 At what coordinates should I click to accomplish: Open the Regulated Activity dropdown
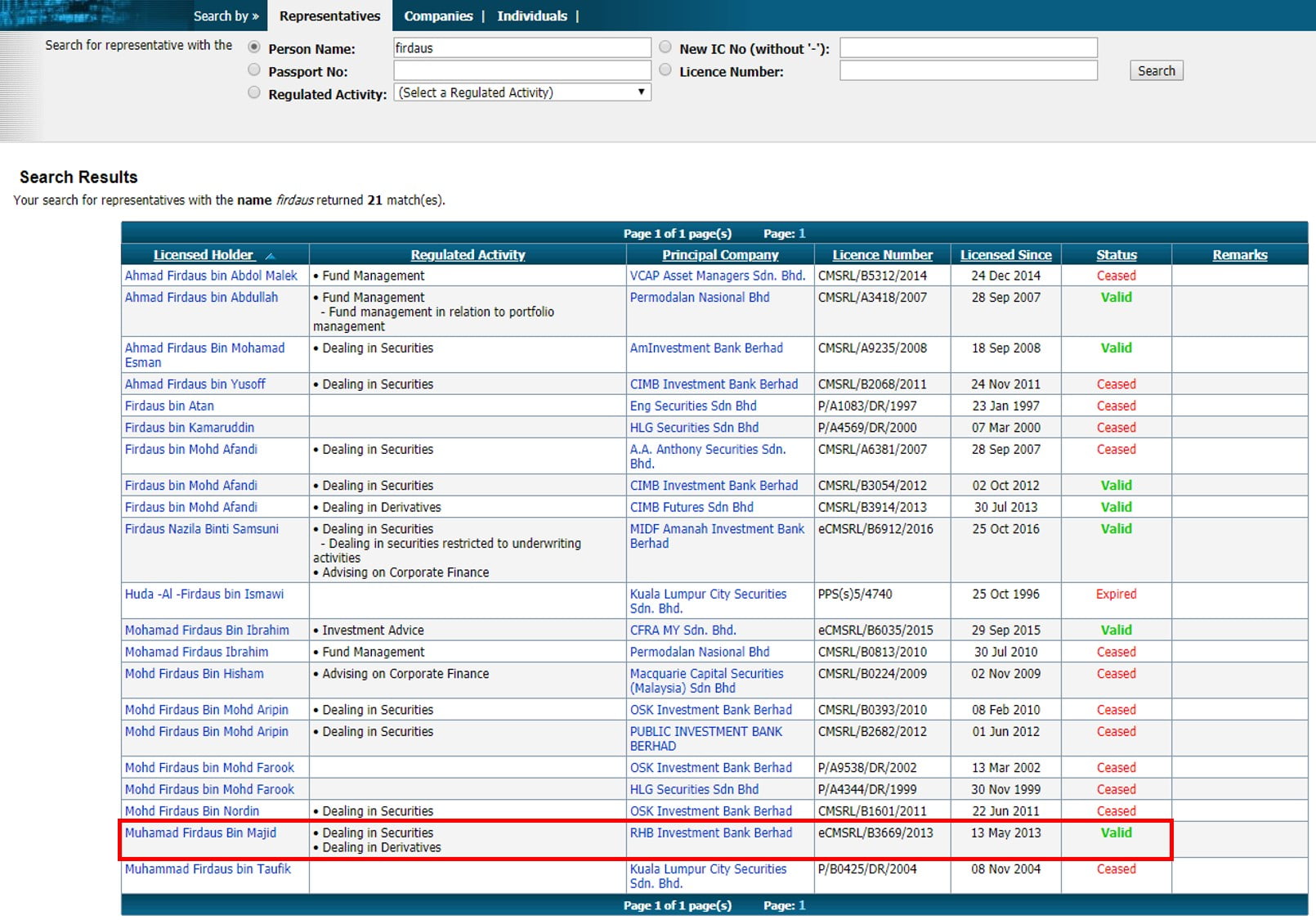521,92
